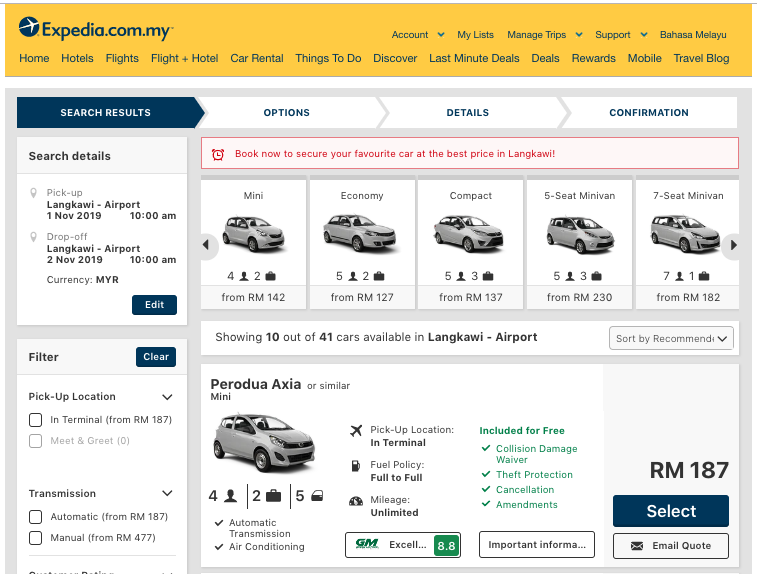Image resolution: width=757 pixels, height=574 pixels.
Task: Open the Excellent 8.8 supplier rating
Action: [x=403, y=545]
